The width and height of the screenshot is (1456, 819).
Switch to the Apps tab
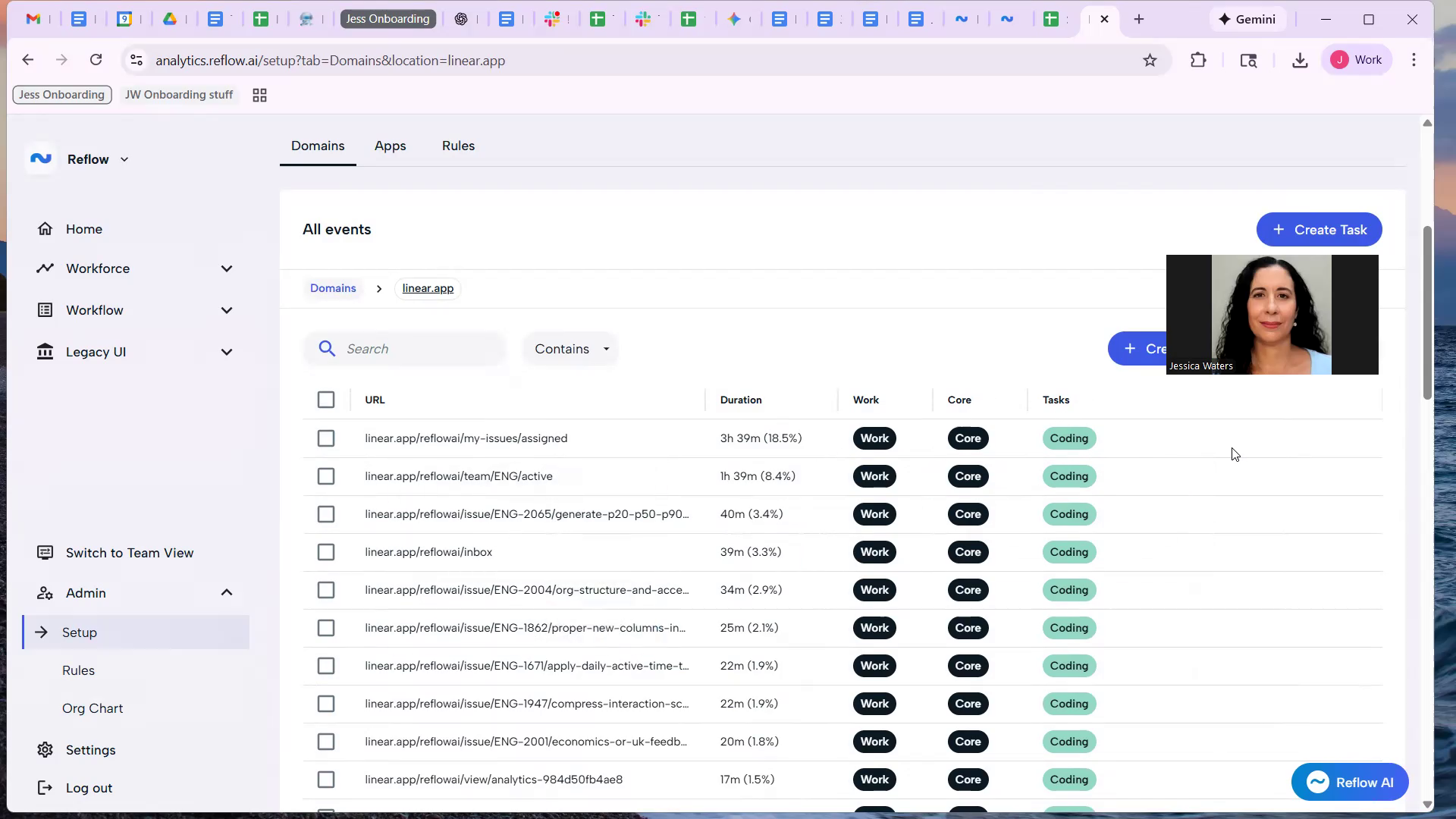tap(390, 146)
